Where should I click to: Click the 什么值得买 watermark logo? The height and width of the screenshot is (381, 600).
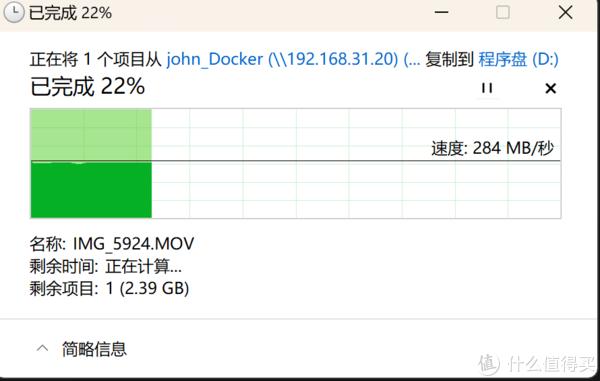537,363
